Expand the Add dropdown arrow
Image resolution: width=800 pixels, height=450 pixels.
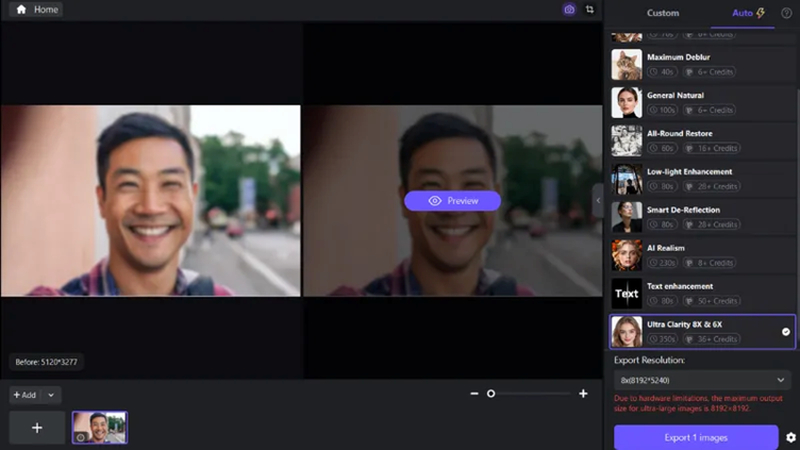(x=51, y=395)
